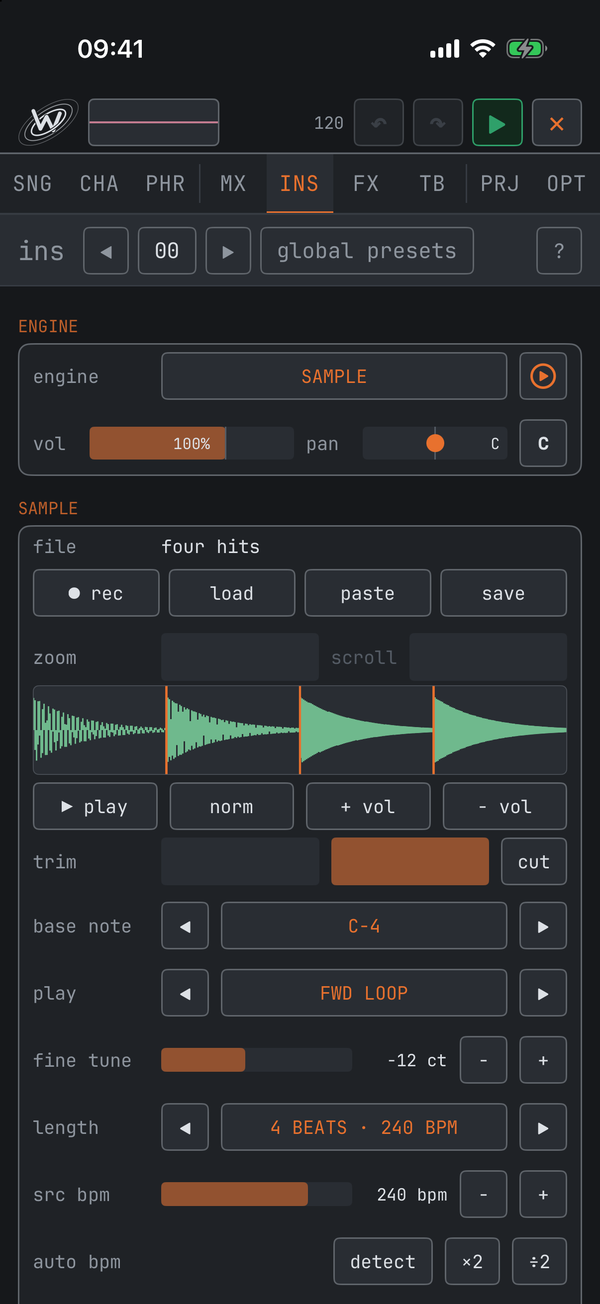The image size is (600, 1304).
Task: Open the TB tab
Action: (432, 183)
